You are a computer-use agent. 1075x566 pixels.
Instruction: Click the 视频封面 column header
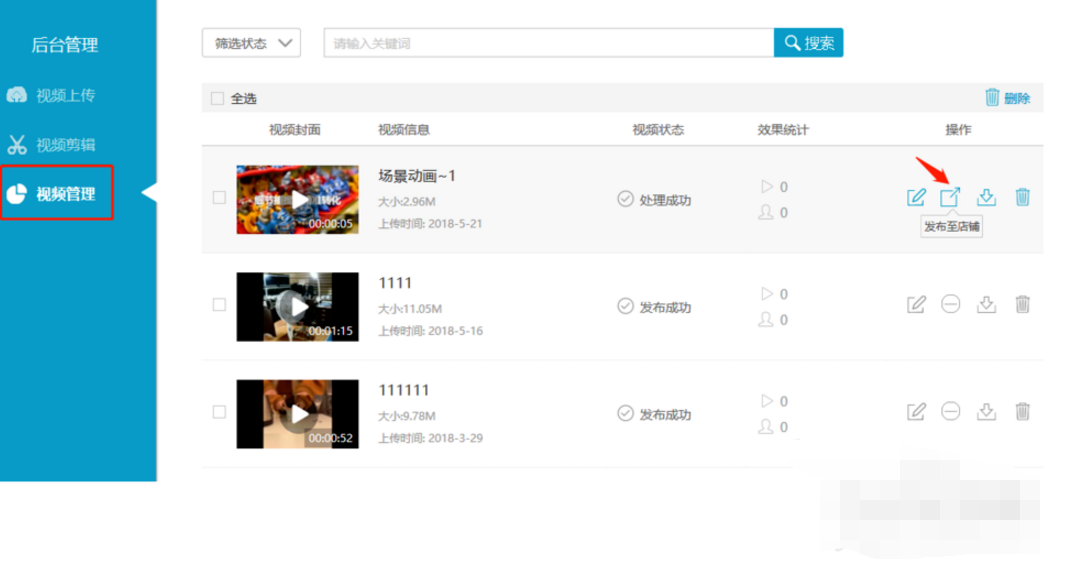point(295,130)
